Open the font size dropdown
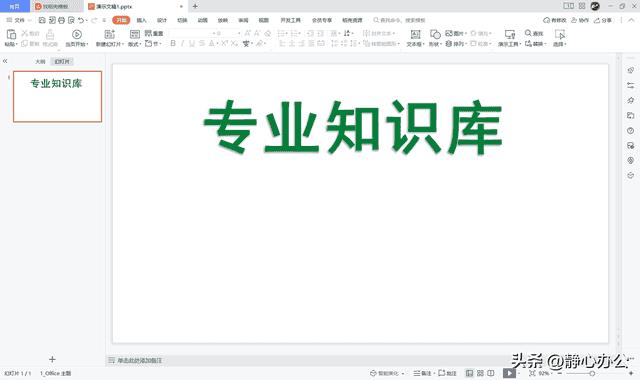This screenshot has height=380, width=640. point(239,33)
